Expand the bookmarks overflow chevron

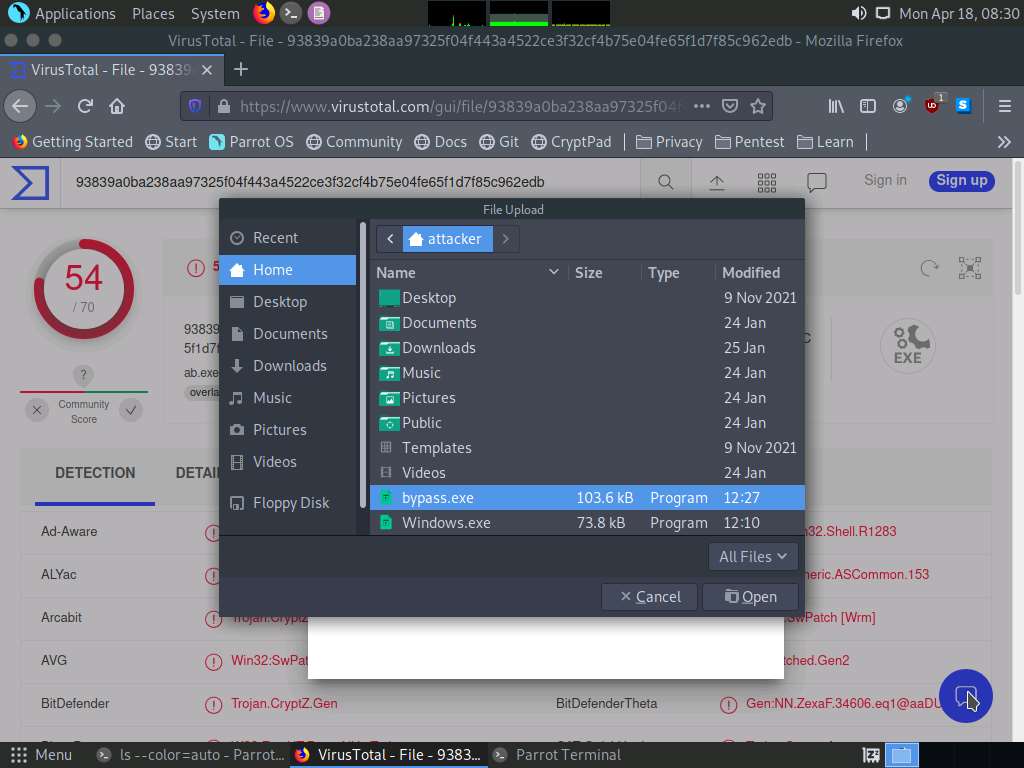pos(1004,142)
